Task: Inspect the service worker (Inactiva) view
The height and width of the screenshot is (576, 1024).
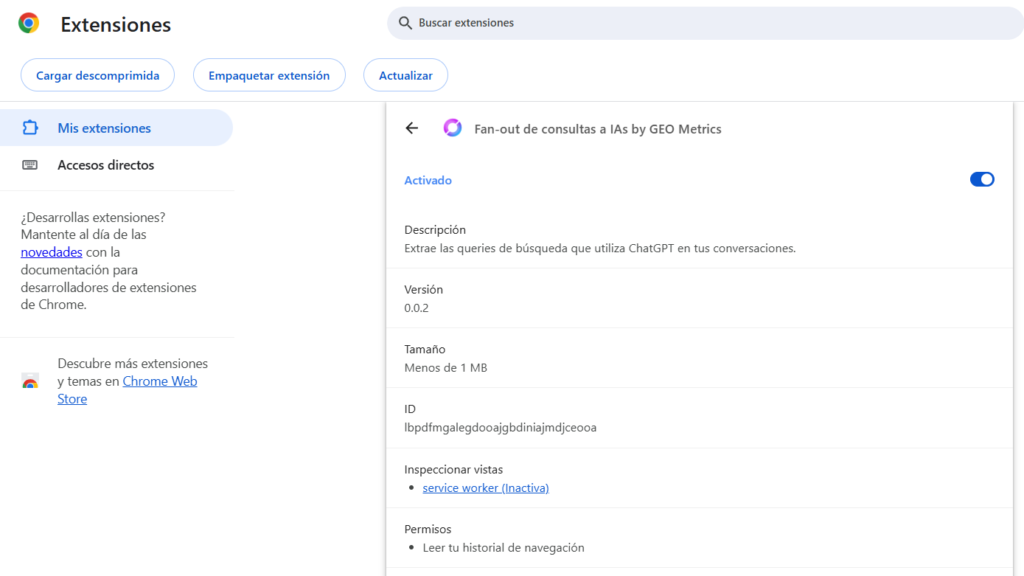Action: 485,488
